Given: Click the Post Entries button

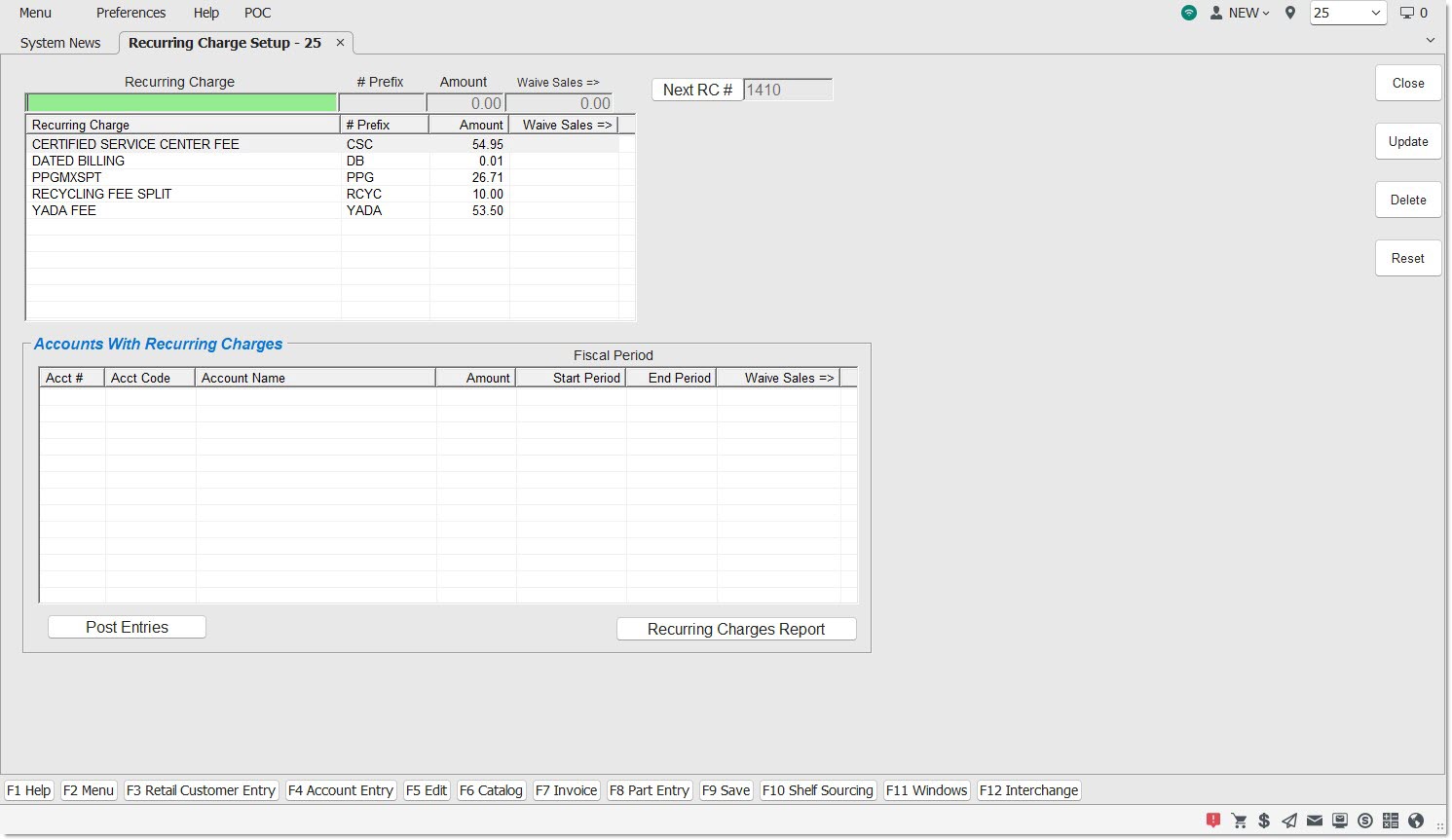Looking at the screenshot, I should pyautogui.click(x=127, y=628).
